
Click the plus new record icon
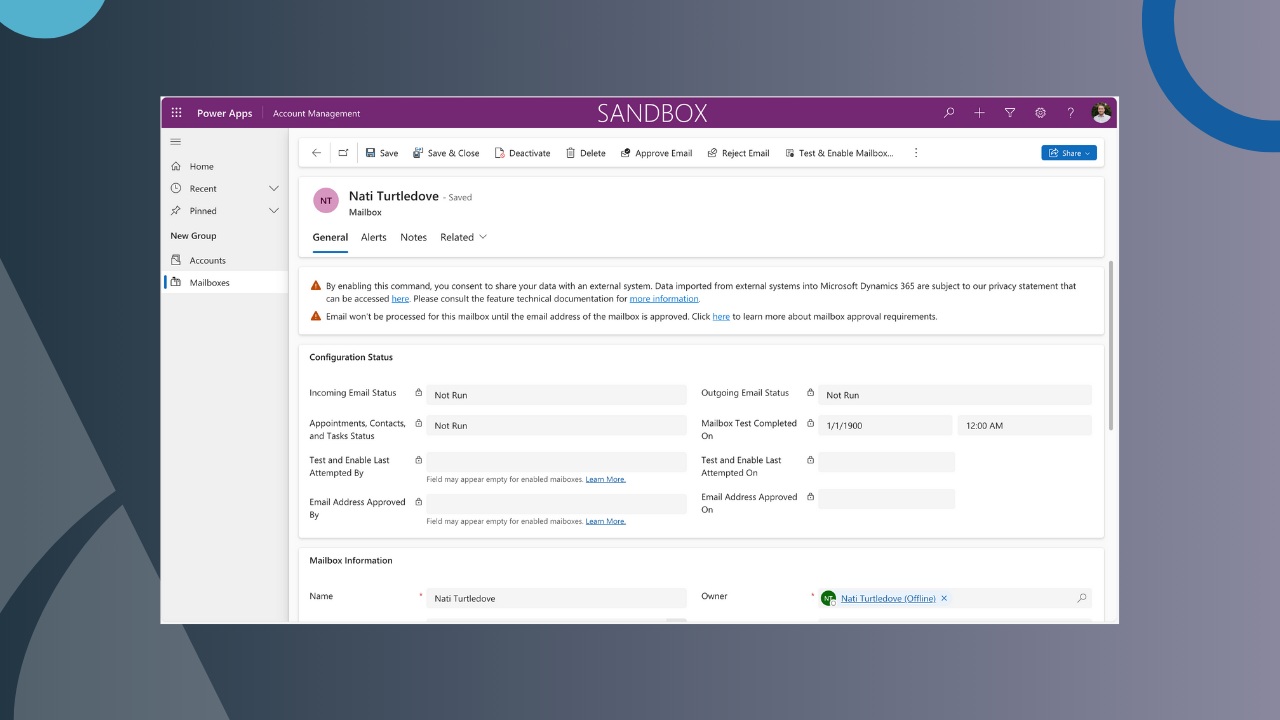click(x=979, y=113)
